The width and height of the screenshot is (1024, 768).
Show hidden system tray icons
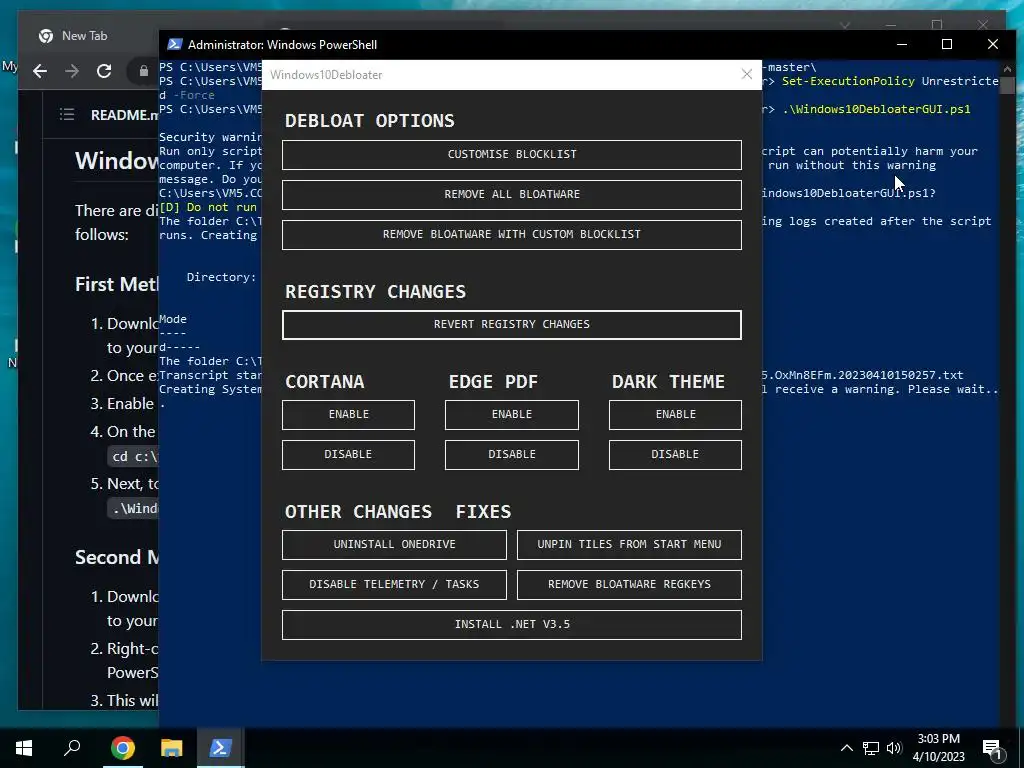click(846, 748)
